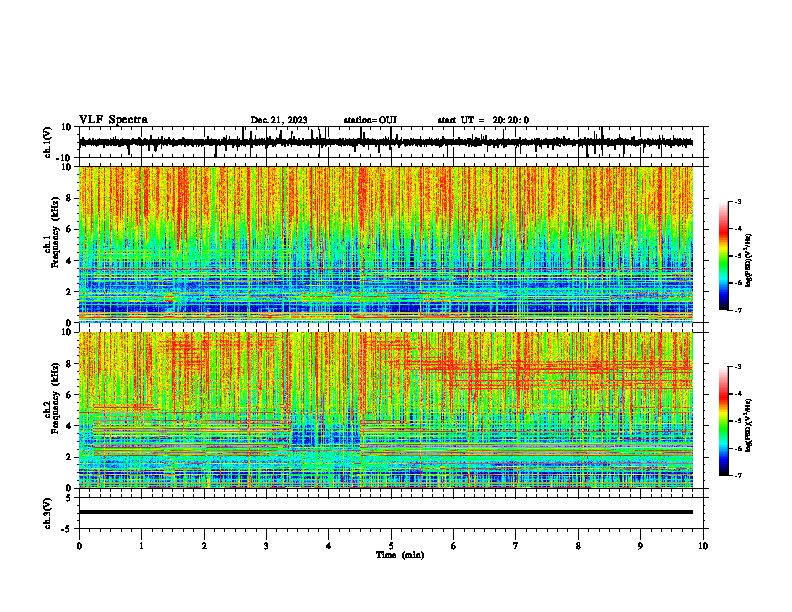Click the "-4" label on lower colorbar
The image size is (792, 612).
(738, 394)
